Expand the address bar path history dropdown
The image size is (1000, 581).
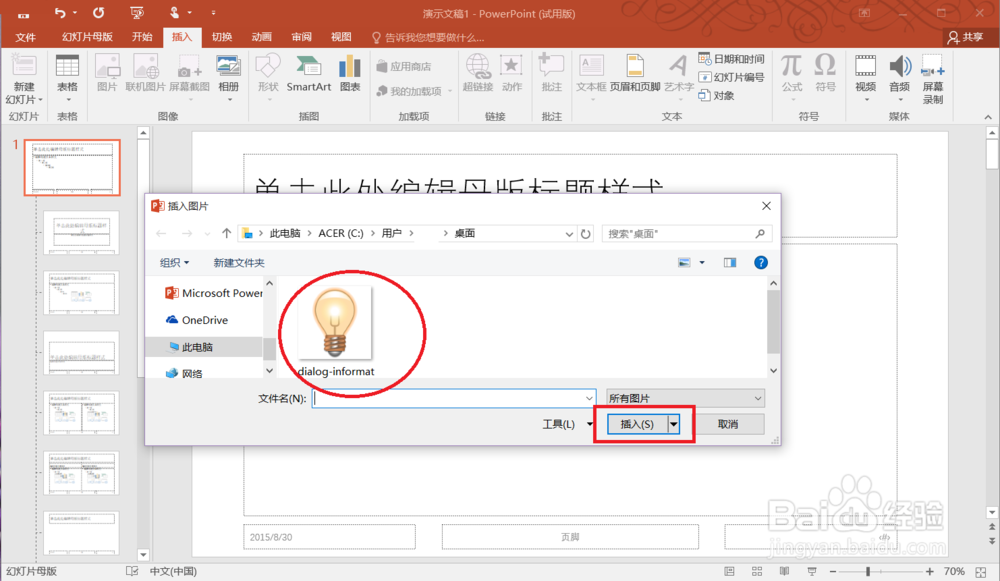pos(569,234)
